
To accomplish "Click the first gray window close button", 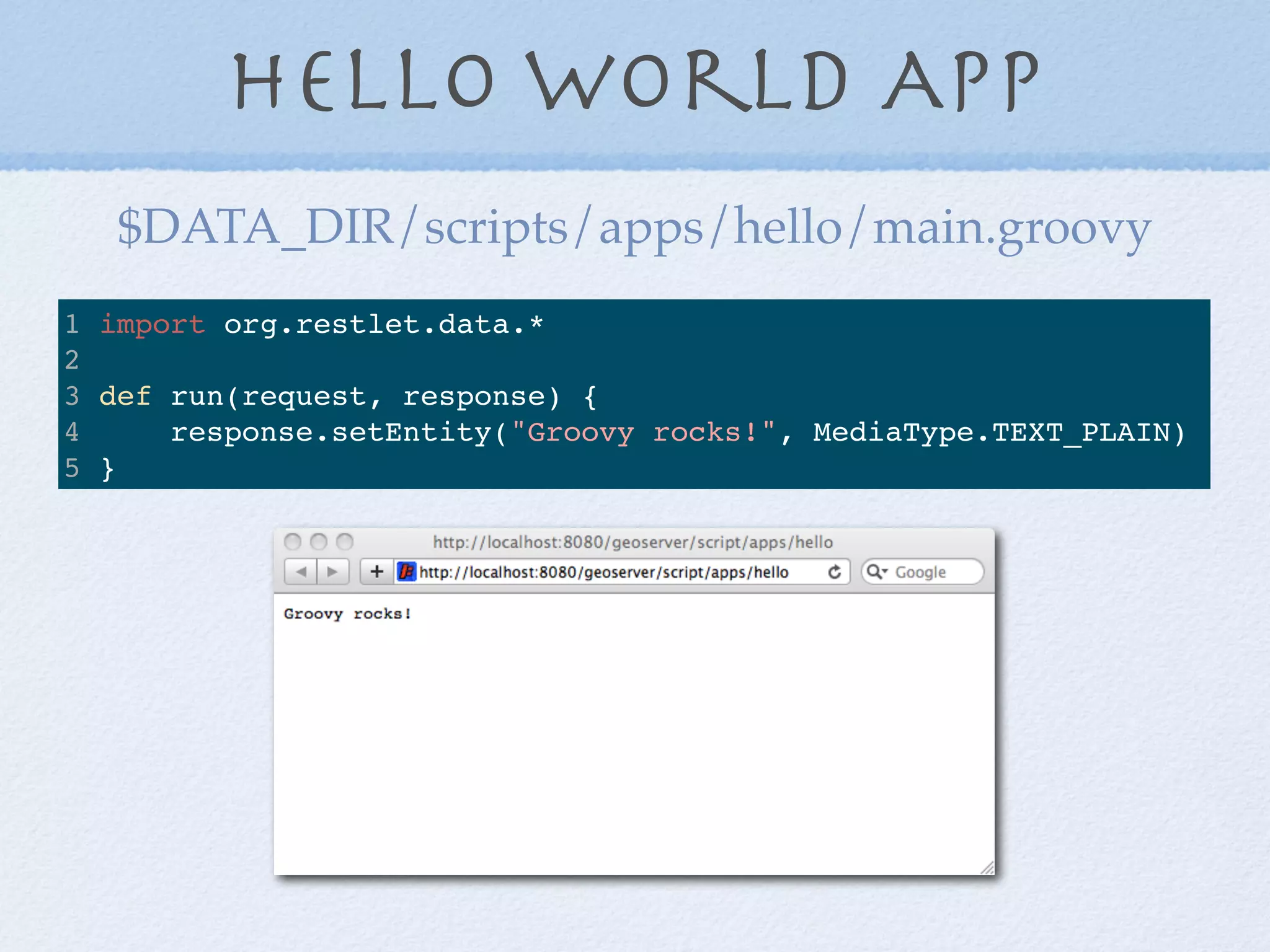I will pyautogui.click(x=293, y=542).
